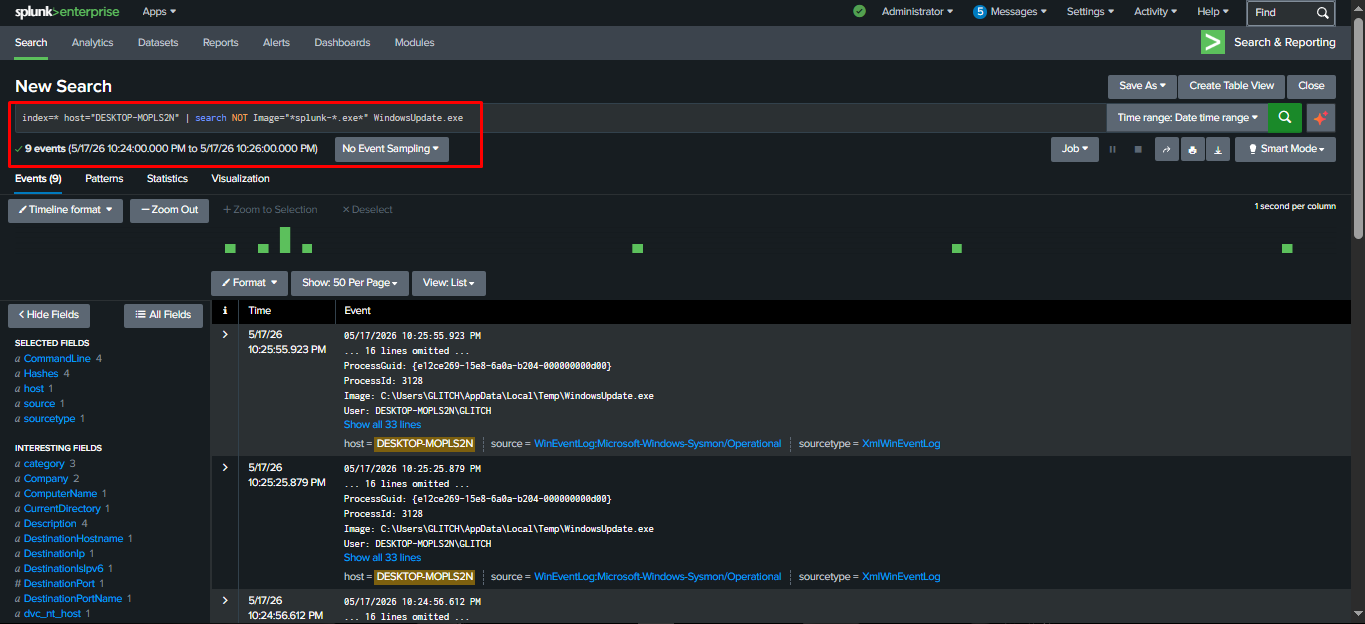Click the Close button next to Create Table View
The height and width of the screenshot is (624, 1365).
[1311, 86]
